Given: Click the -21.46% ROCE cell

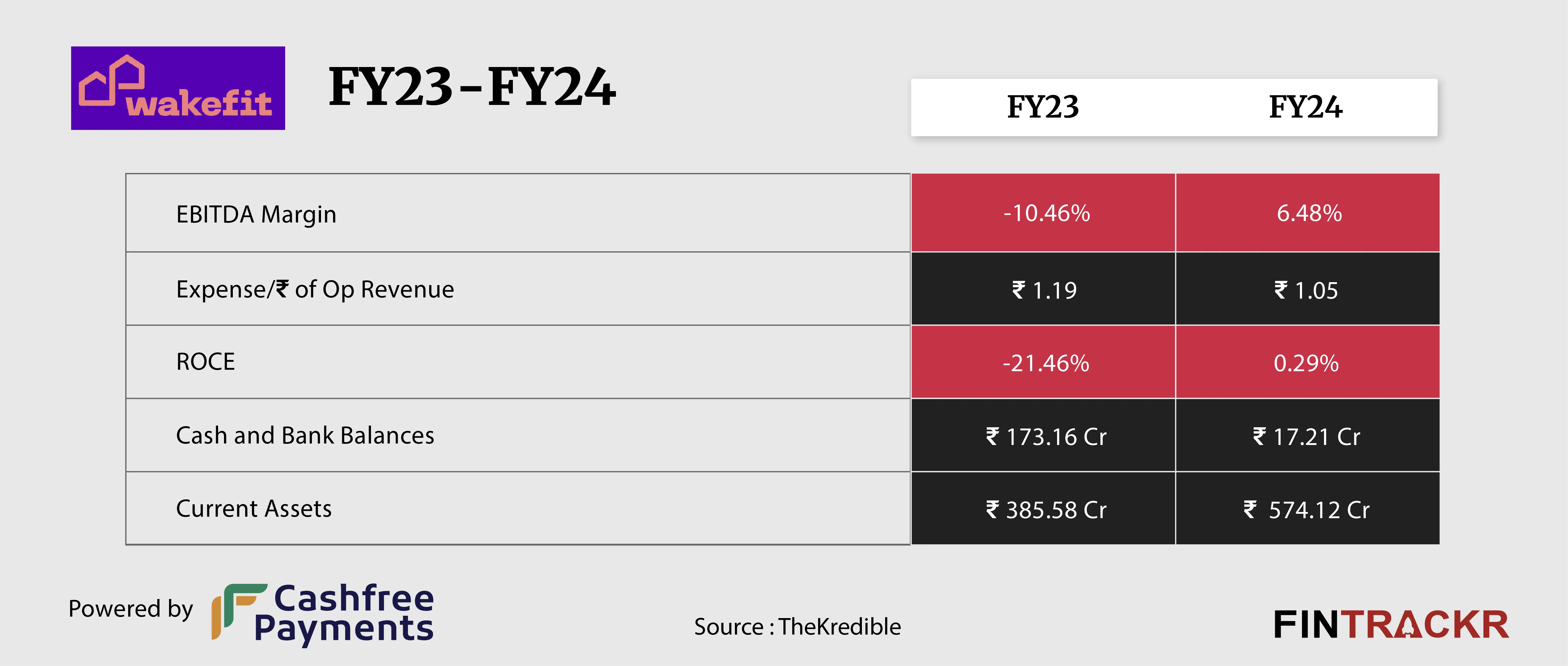Looking at the screenshot, I should pyautogui.click(x=1046, y=363).
